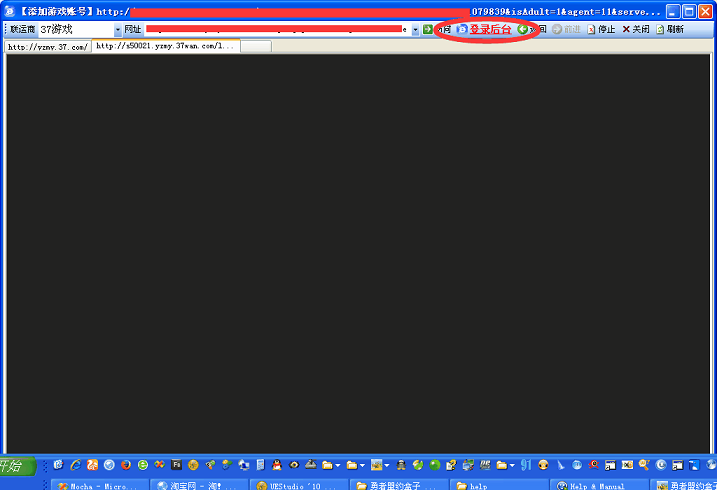Launch Firefox from quick launch
The width and height of the screenshot is (717, 490).
(x=126, y=465)
